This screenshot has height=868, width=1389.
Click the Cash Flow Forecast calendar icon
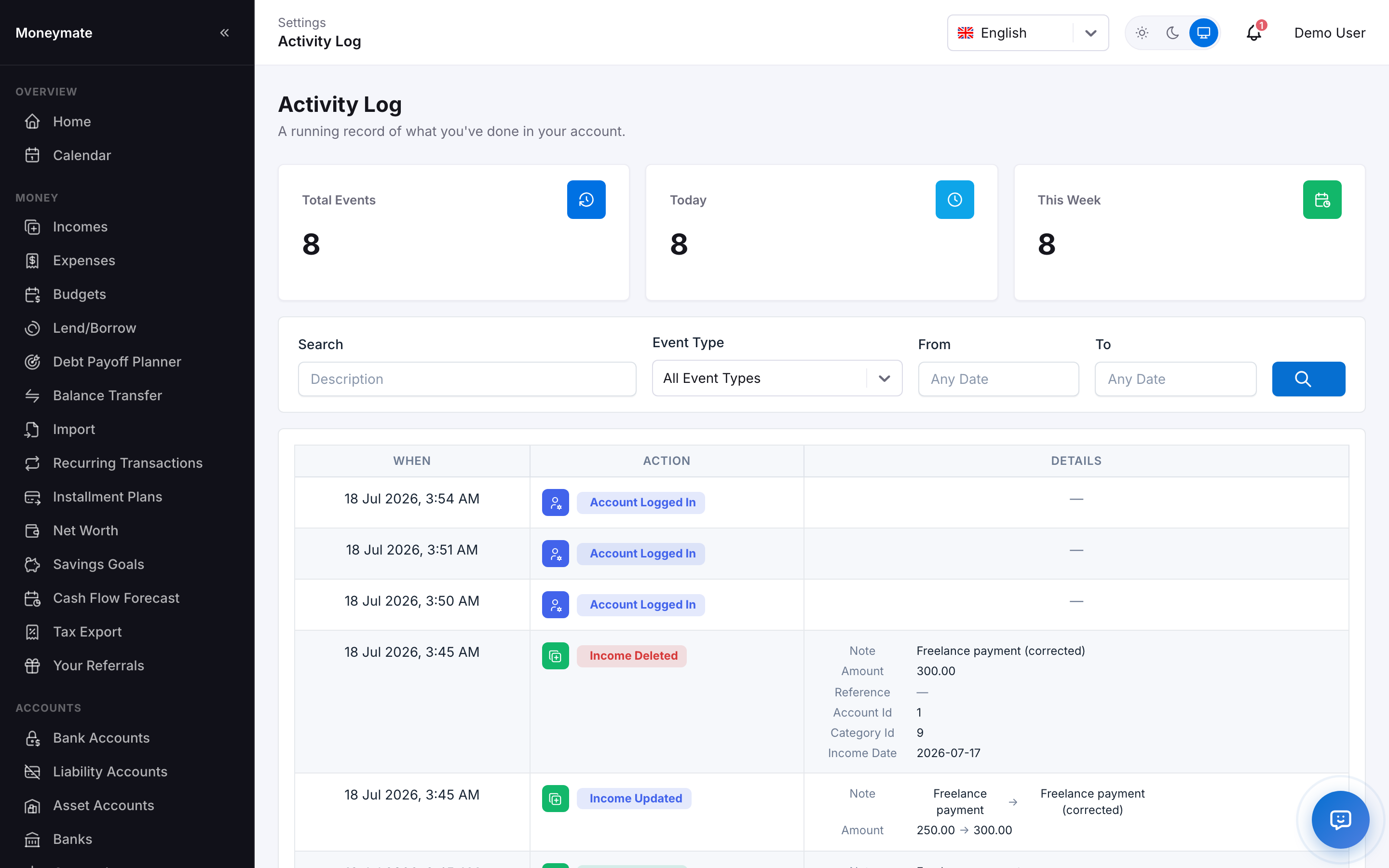click(x=33, y=598)
